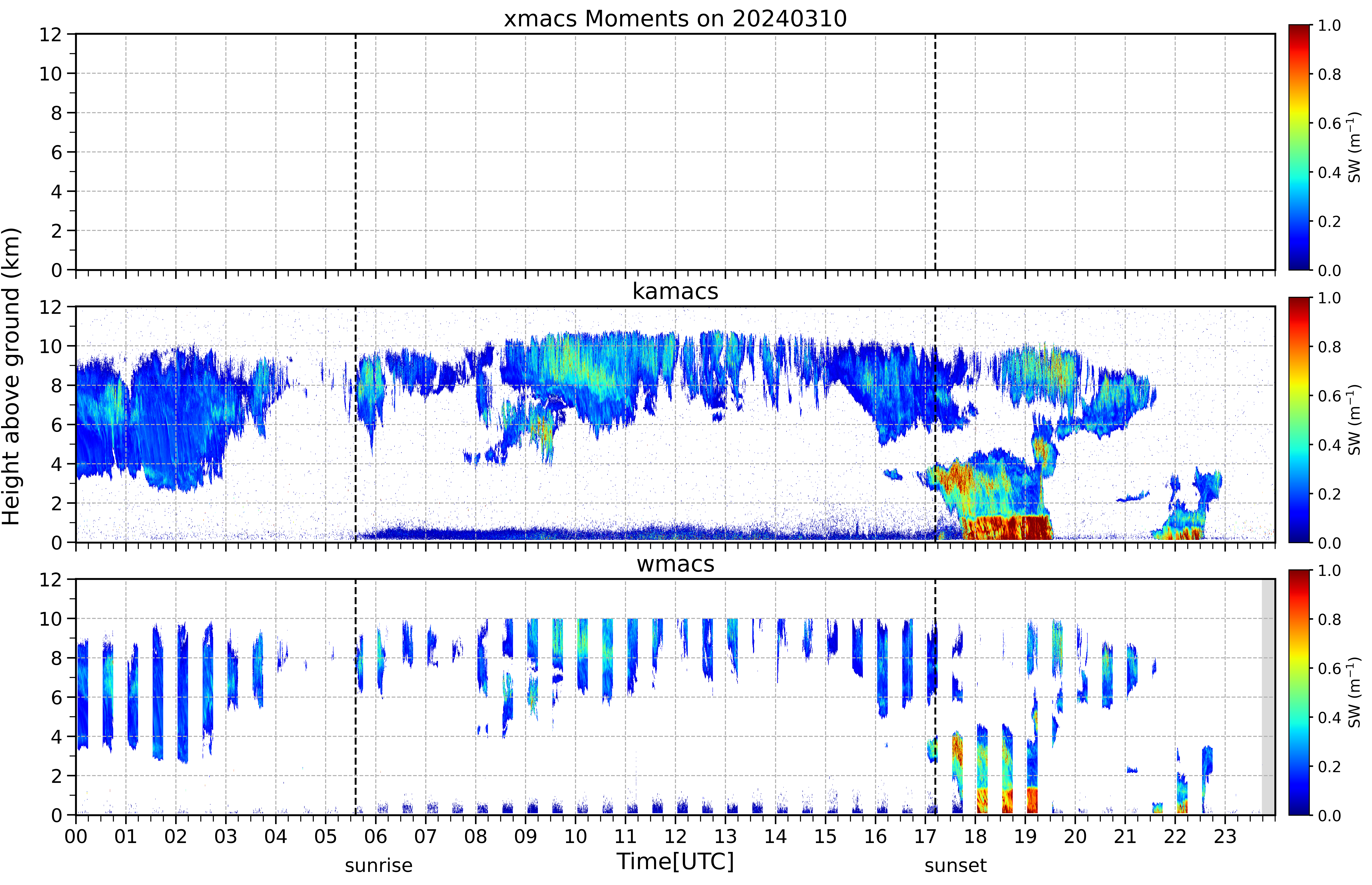Click the sunset dashed line in the xmacs panel
Viewport: 1372px width, 885px height.
(935, 152)
